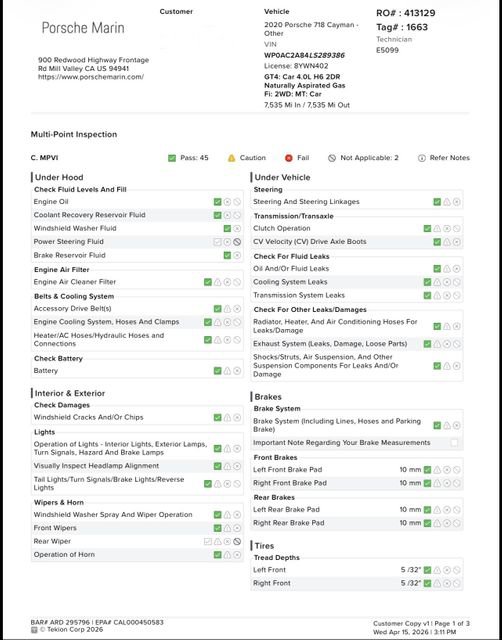Viewport: 502px width, 640px height.
Task: Toggle Operation of Horn pass checkbox
Action: (218, 555)
